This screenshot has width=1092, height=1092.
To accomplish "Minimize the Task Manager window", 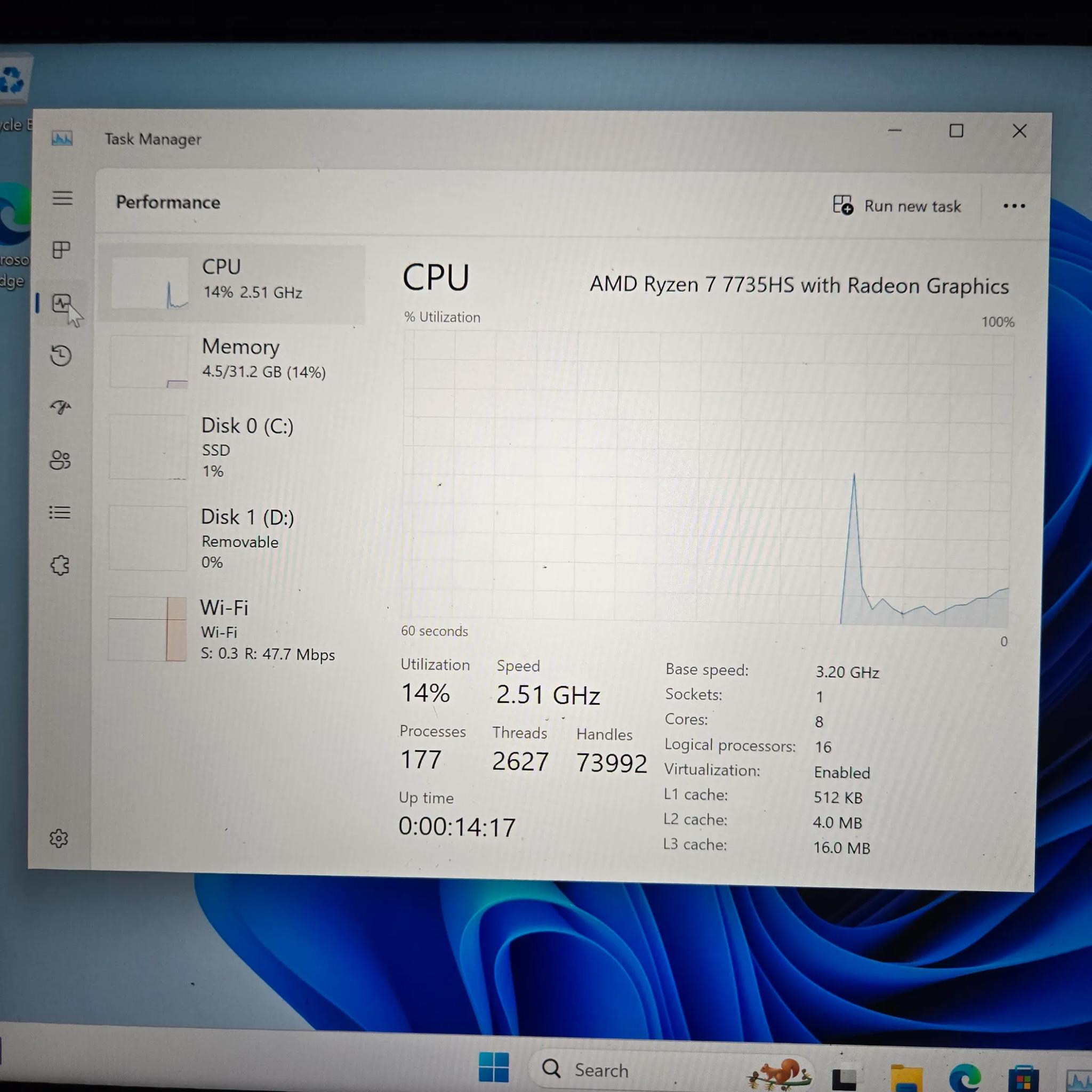I will tap(895, 131).
